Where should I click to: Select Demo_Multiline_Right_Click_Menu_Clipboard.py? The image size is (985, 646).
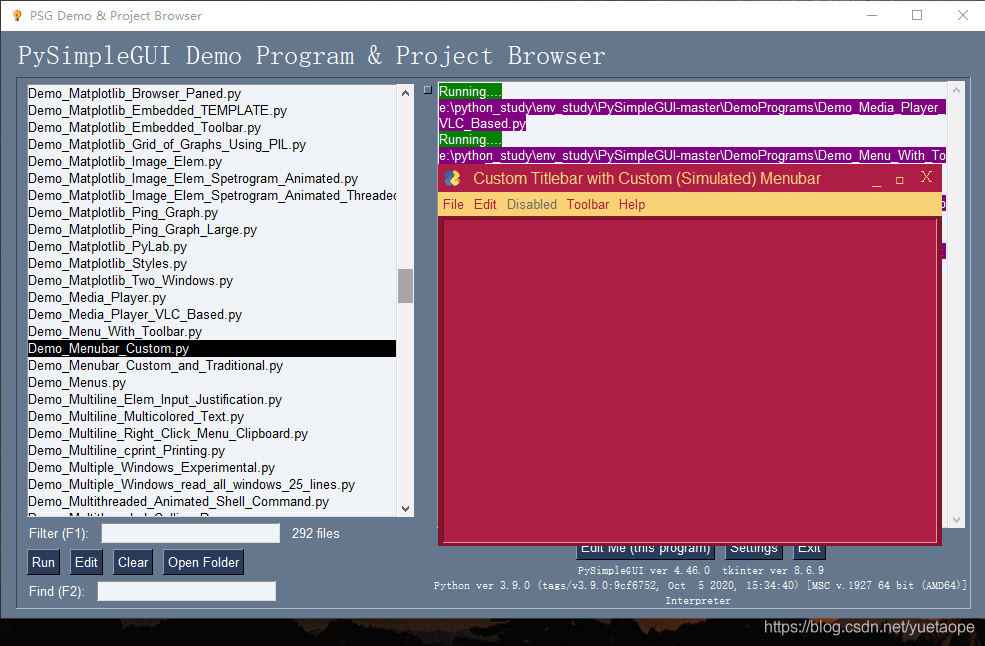(212, 433)
